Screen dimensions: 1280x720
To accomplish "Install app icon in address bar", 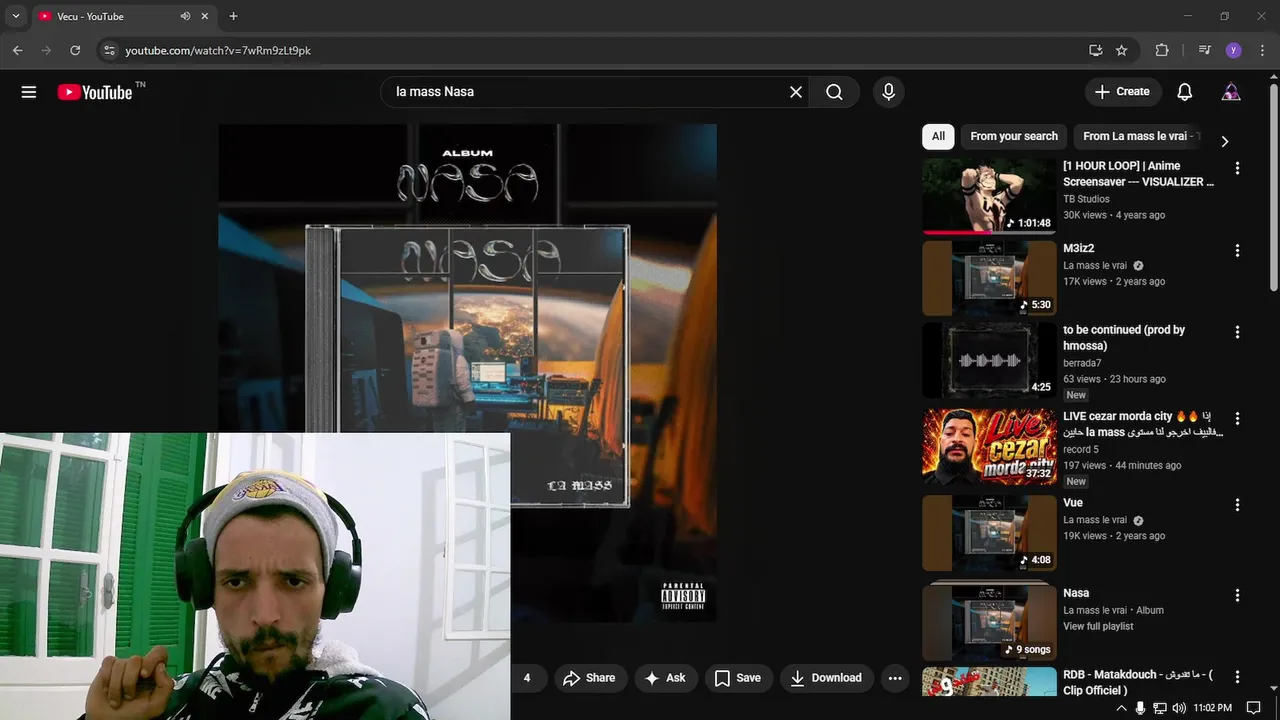I will [x=1095, y=50].
